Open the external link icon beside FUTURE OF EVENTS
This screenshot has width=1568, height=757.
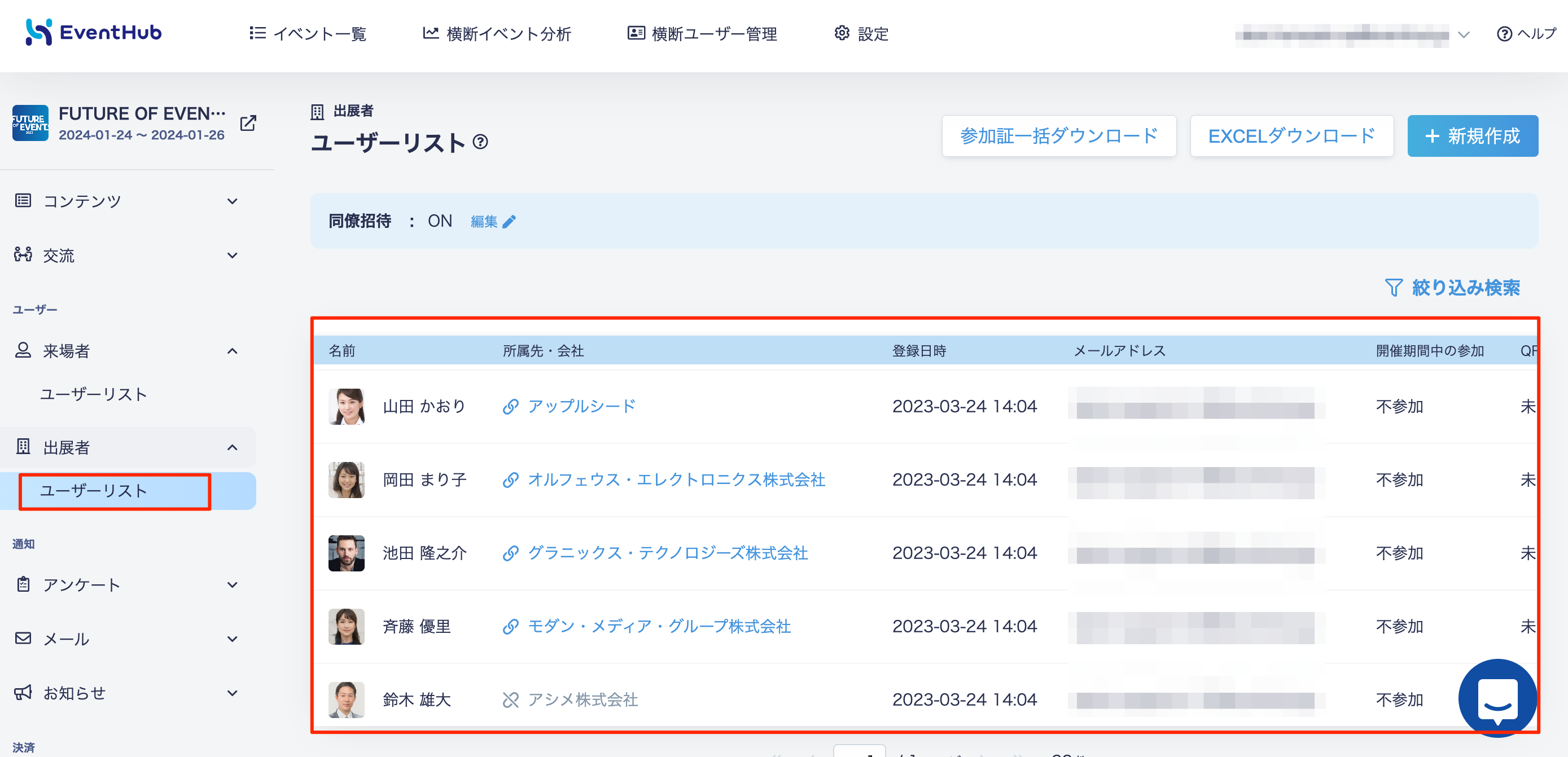pyautogui.click(x=248, y=123)
